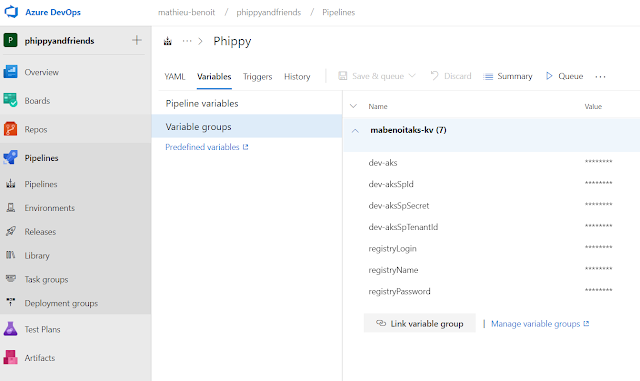Viewport: 640px width, 381px height.
Task: Click the Name column header
Action: point(378,106)
